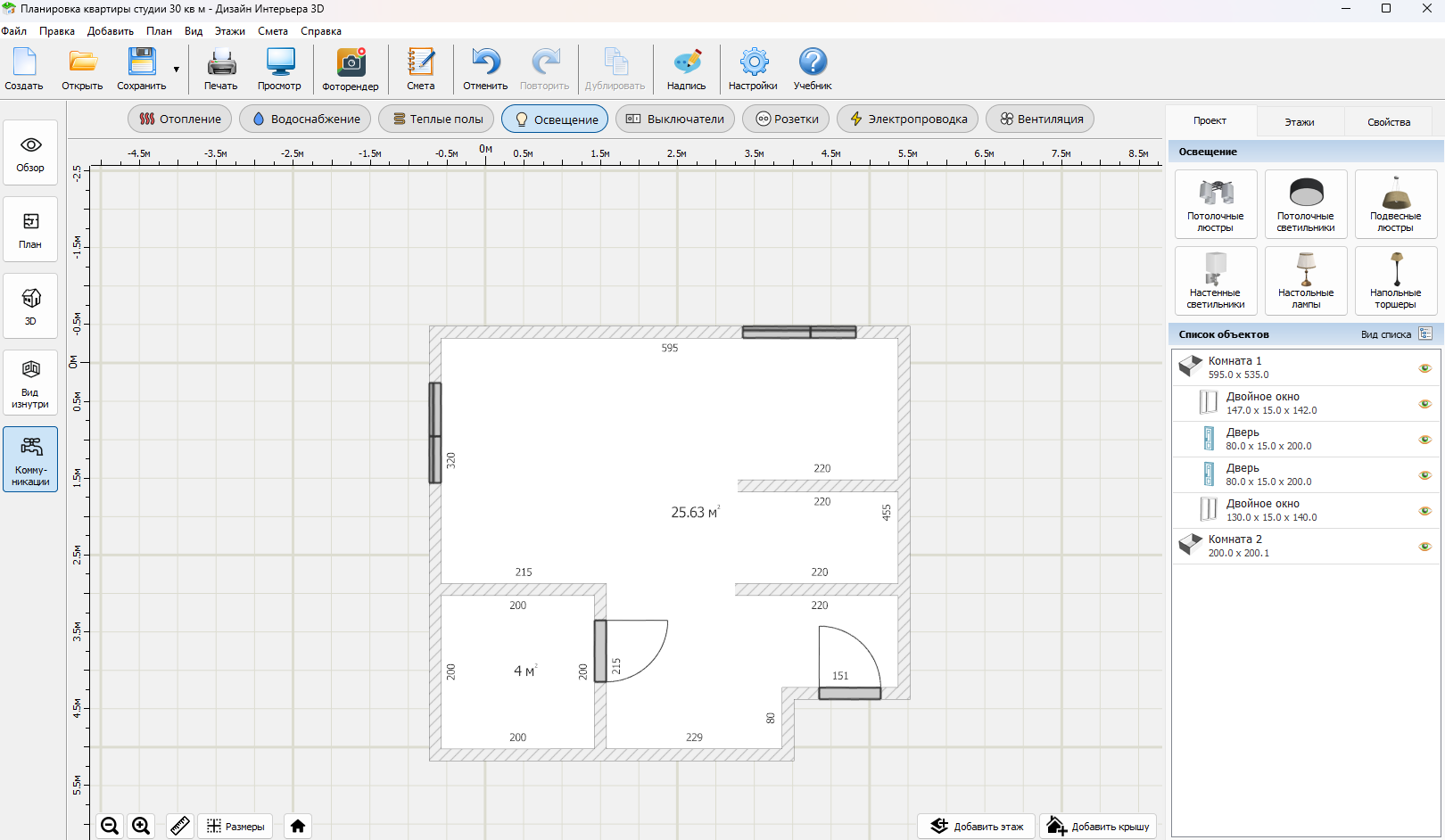Toggle Размеры dimensions display

[235, 826]
